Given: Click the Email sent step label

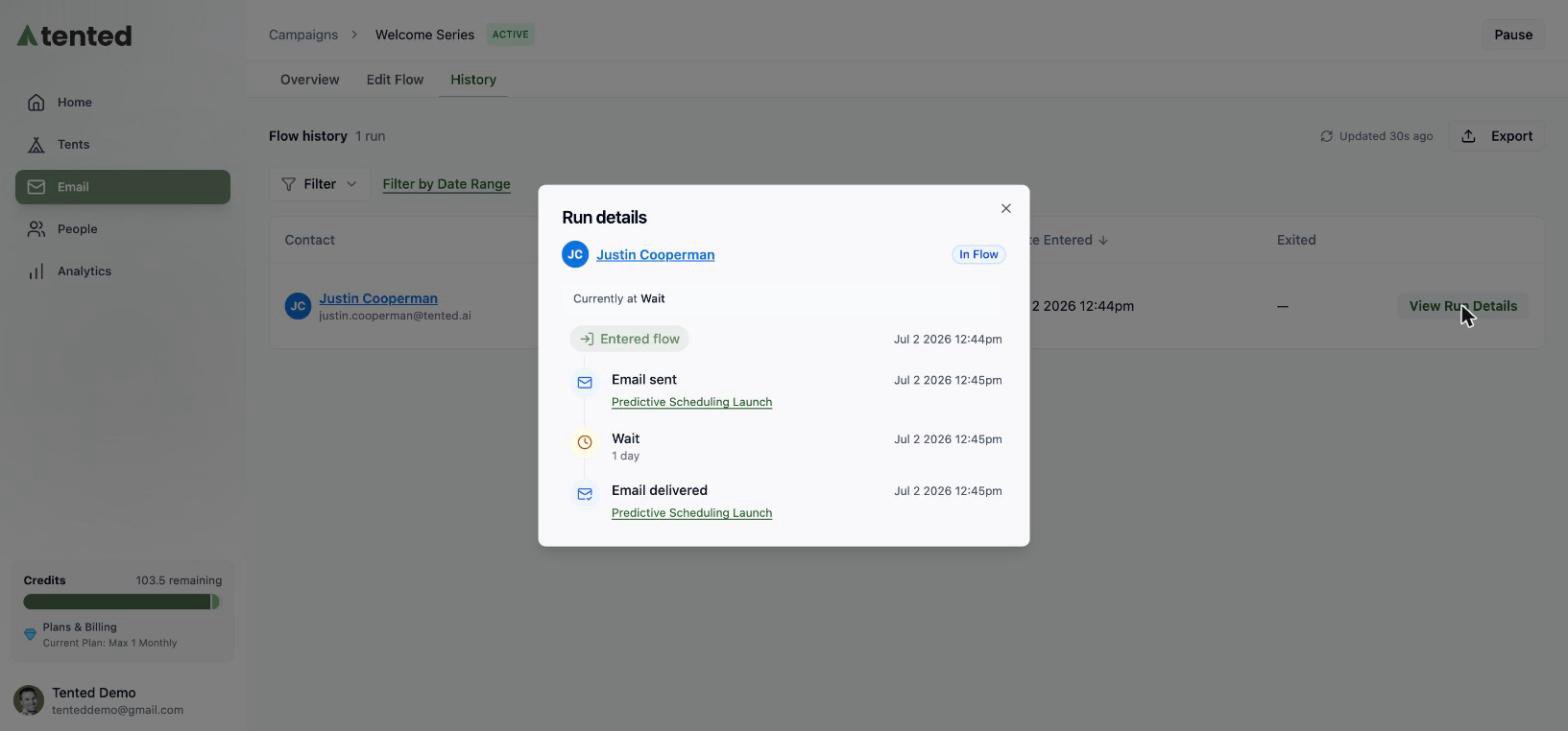Looking at the screenshot, I should [x=644, y=380].
